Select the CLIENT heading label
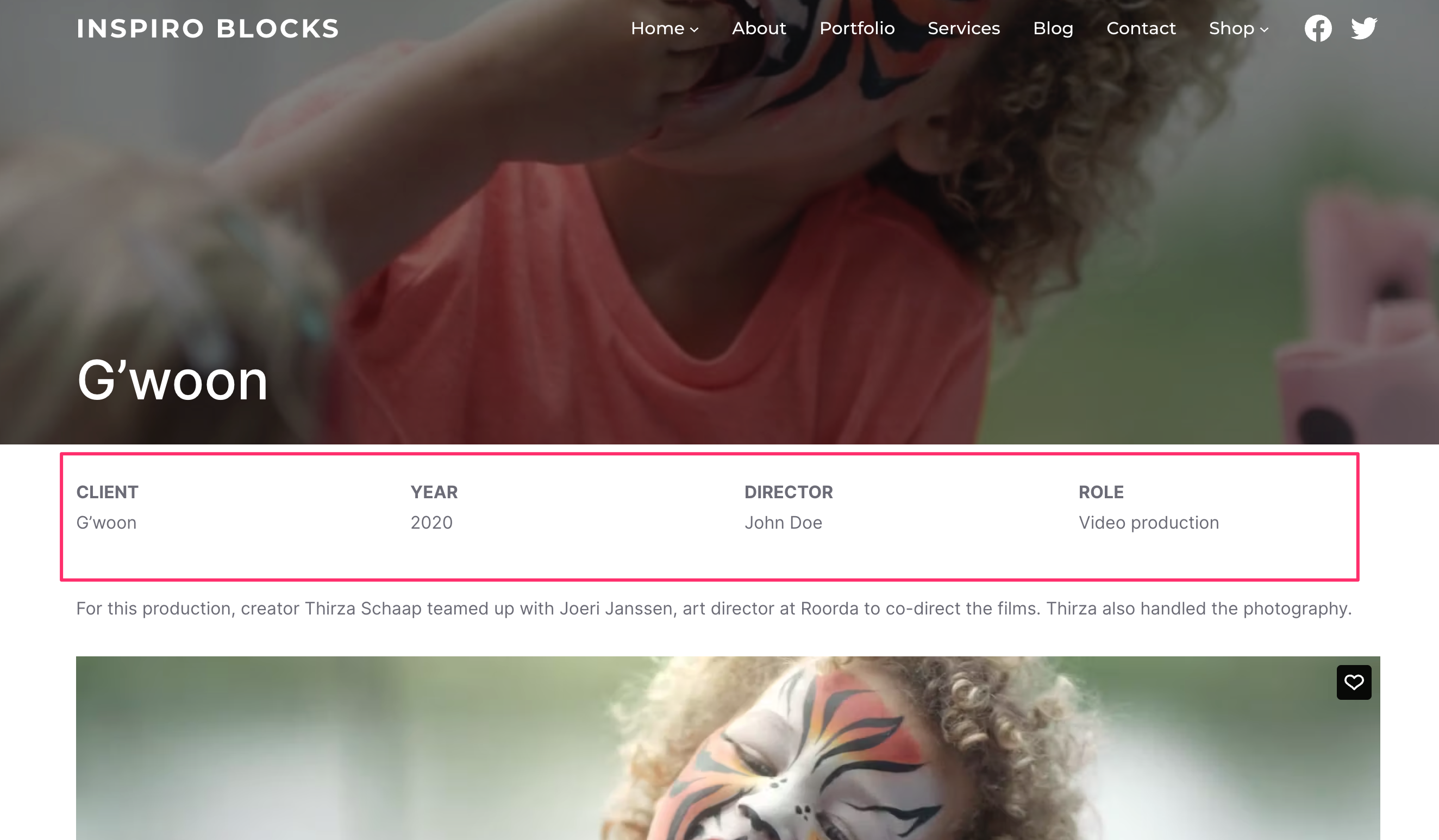The height and width of the screenshot is (840, 1439). [108, 492]
